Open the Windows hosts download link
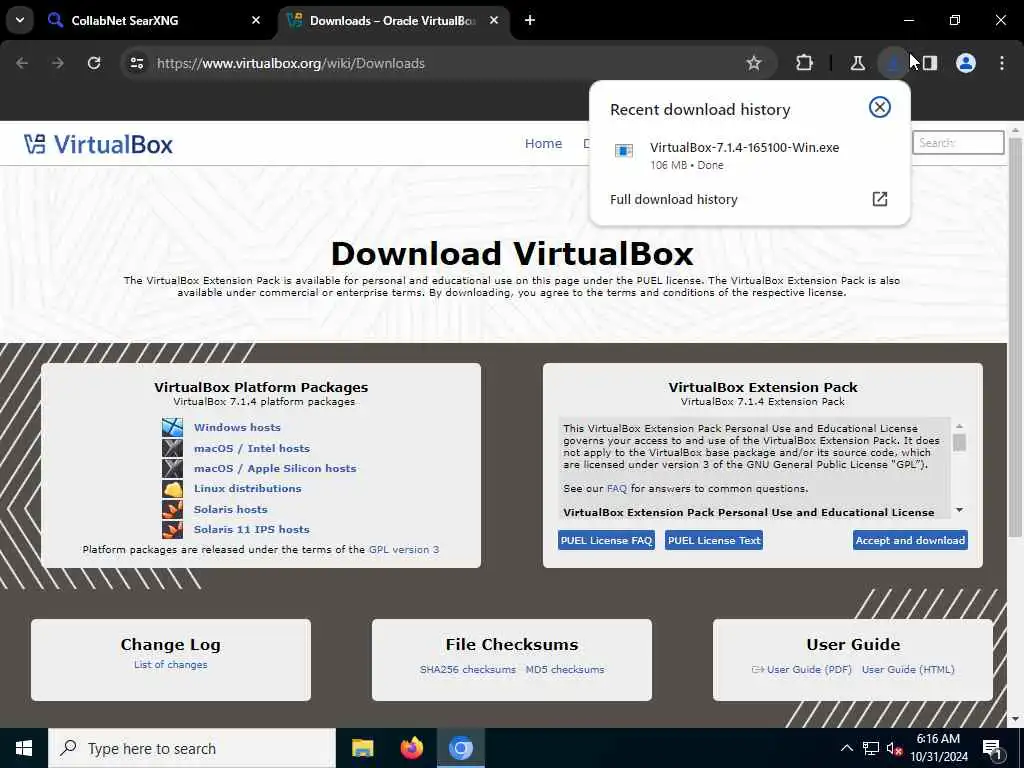1024x768 pixels. pyautogui.click(x=237, y=428)
